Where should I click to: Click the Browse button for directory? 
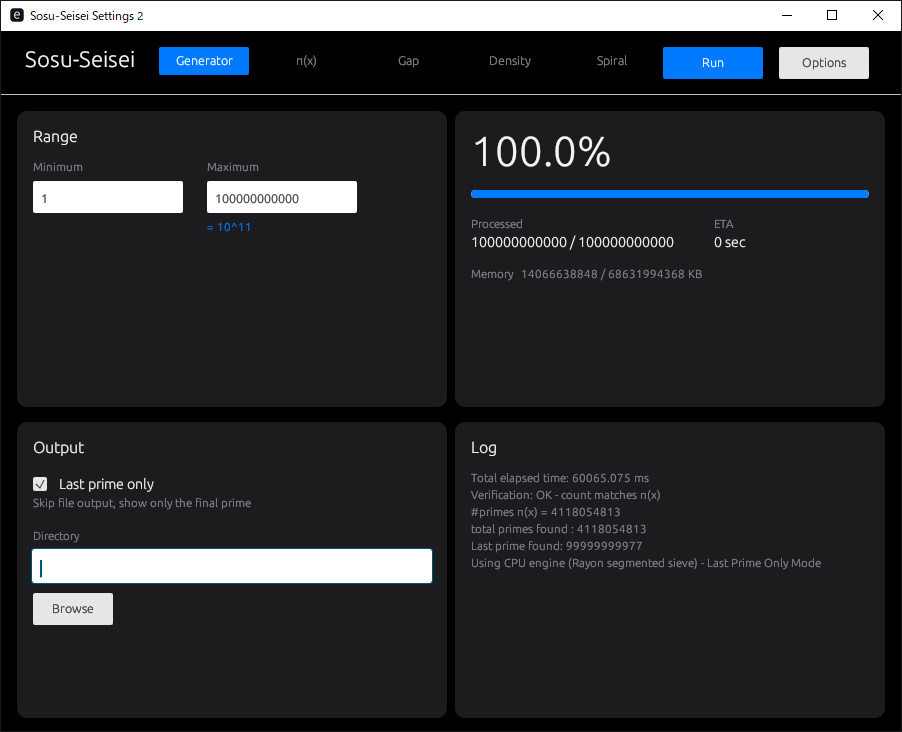(x=73, y=609)
